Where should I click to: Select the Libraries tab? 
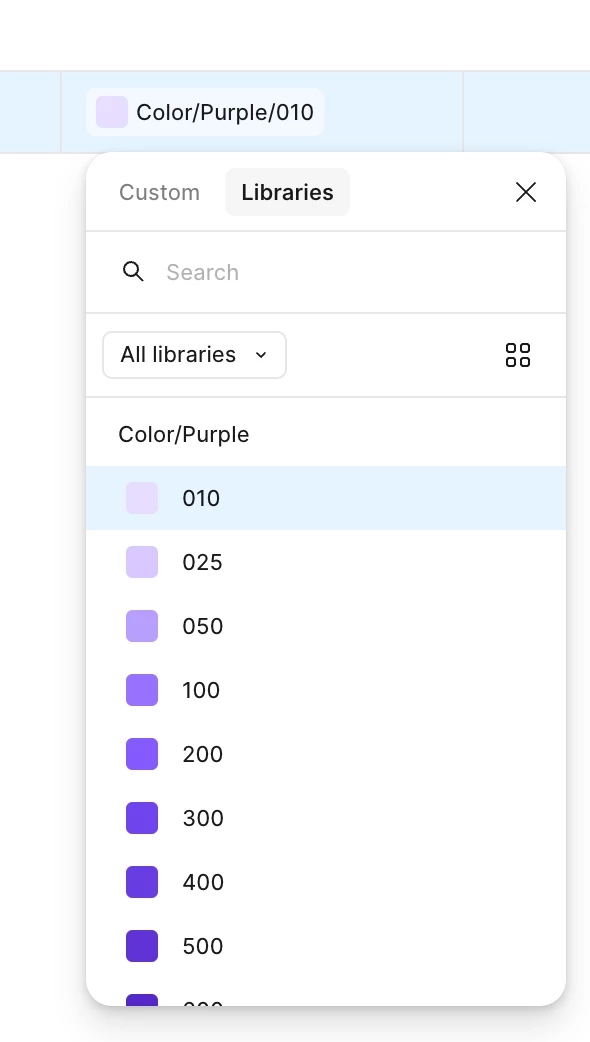click(x=287, y=192)
